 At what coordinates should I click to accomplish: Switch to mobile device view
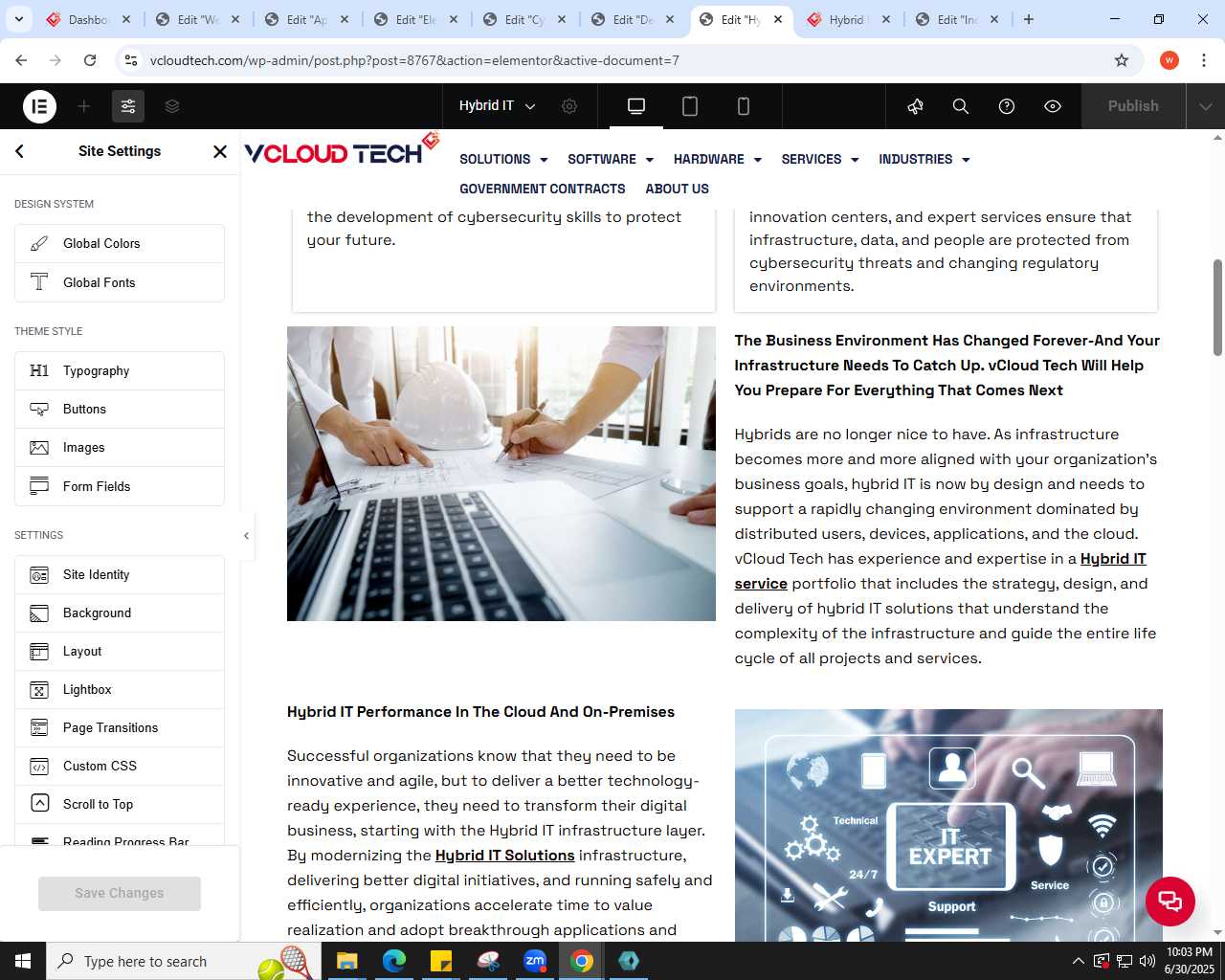pos(744,106)
